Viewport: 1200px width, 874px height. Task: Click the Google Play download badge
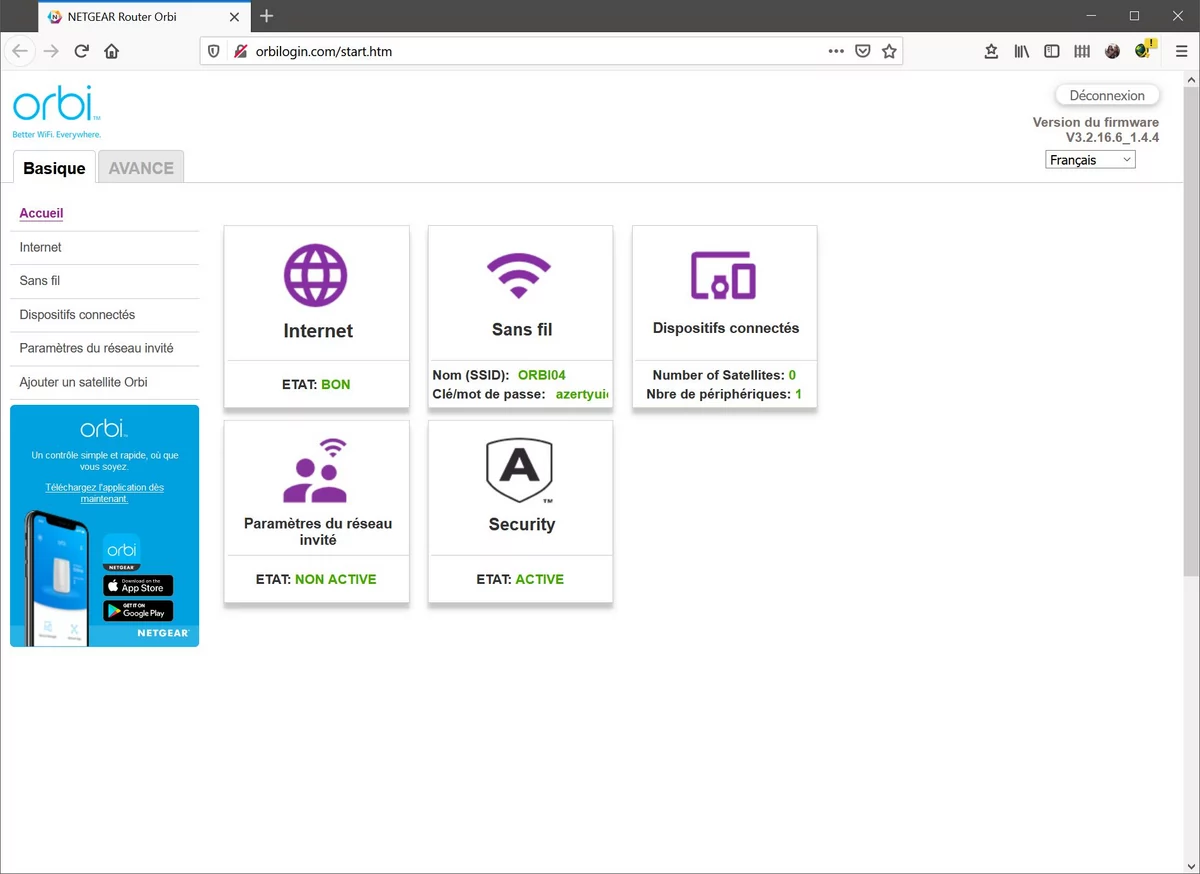click(x=138, y=611)
